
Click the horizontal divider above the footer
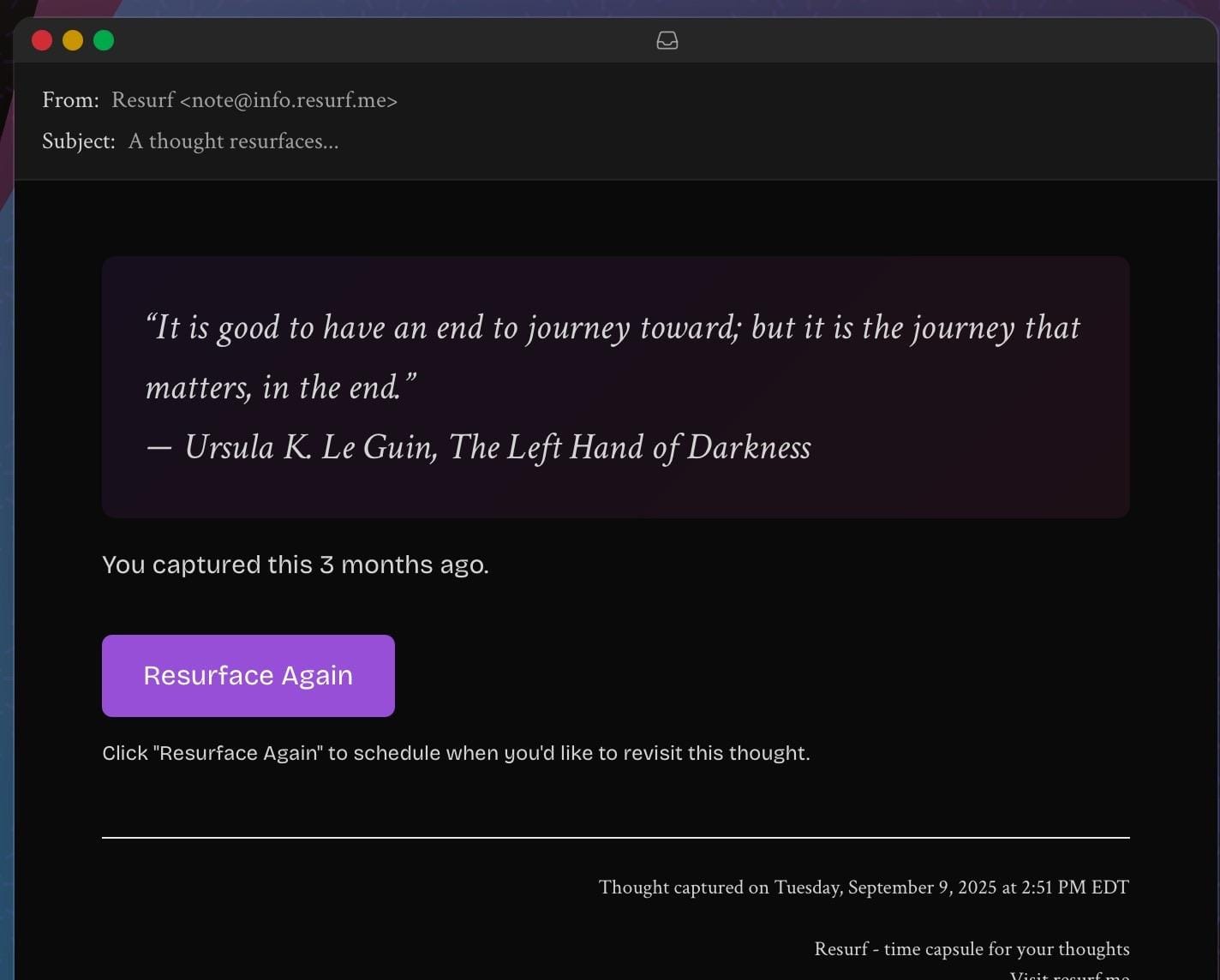(615, 837)
